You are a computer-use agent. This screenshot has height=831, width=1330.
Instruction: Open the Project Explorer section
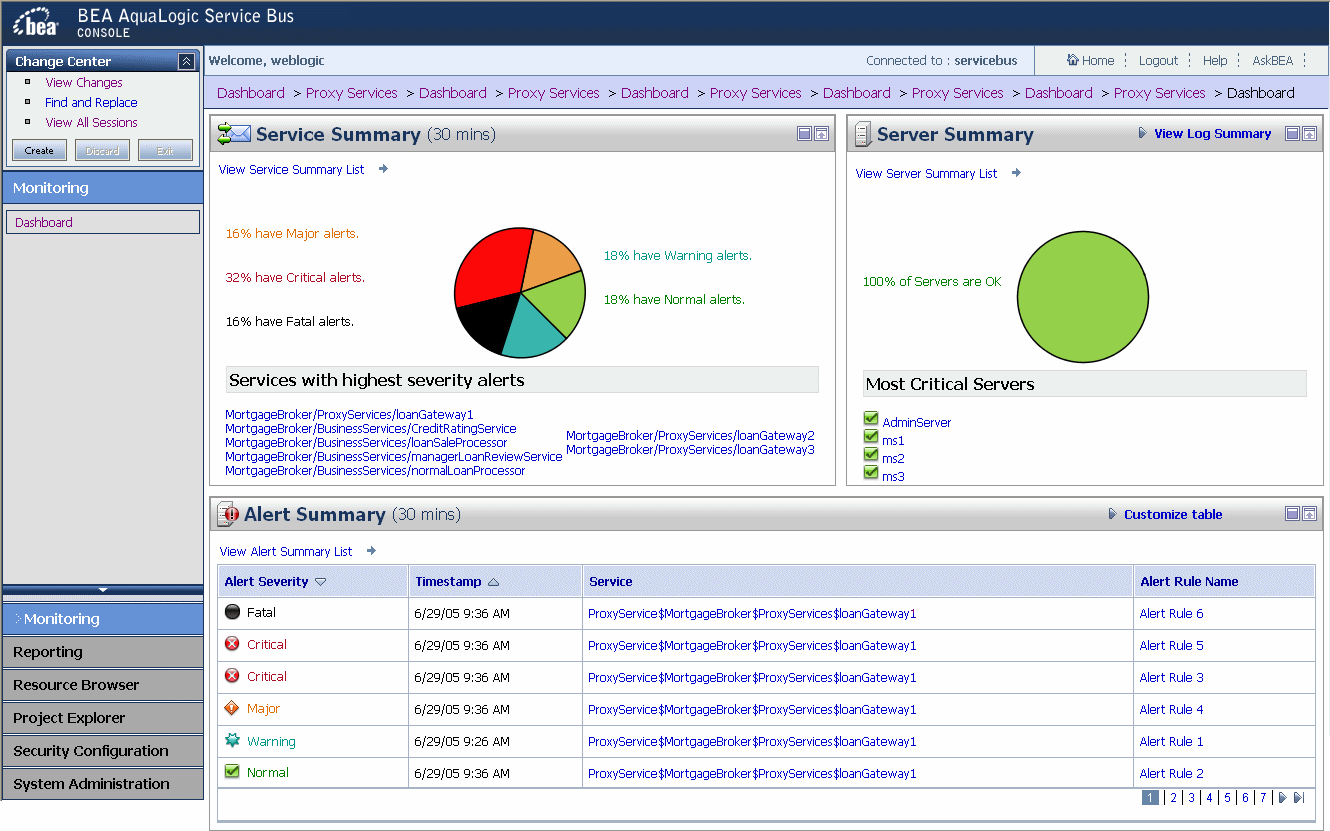[102, 718]
